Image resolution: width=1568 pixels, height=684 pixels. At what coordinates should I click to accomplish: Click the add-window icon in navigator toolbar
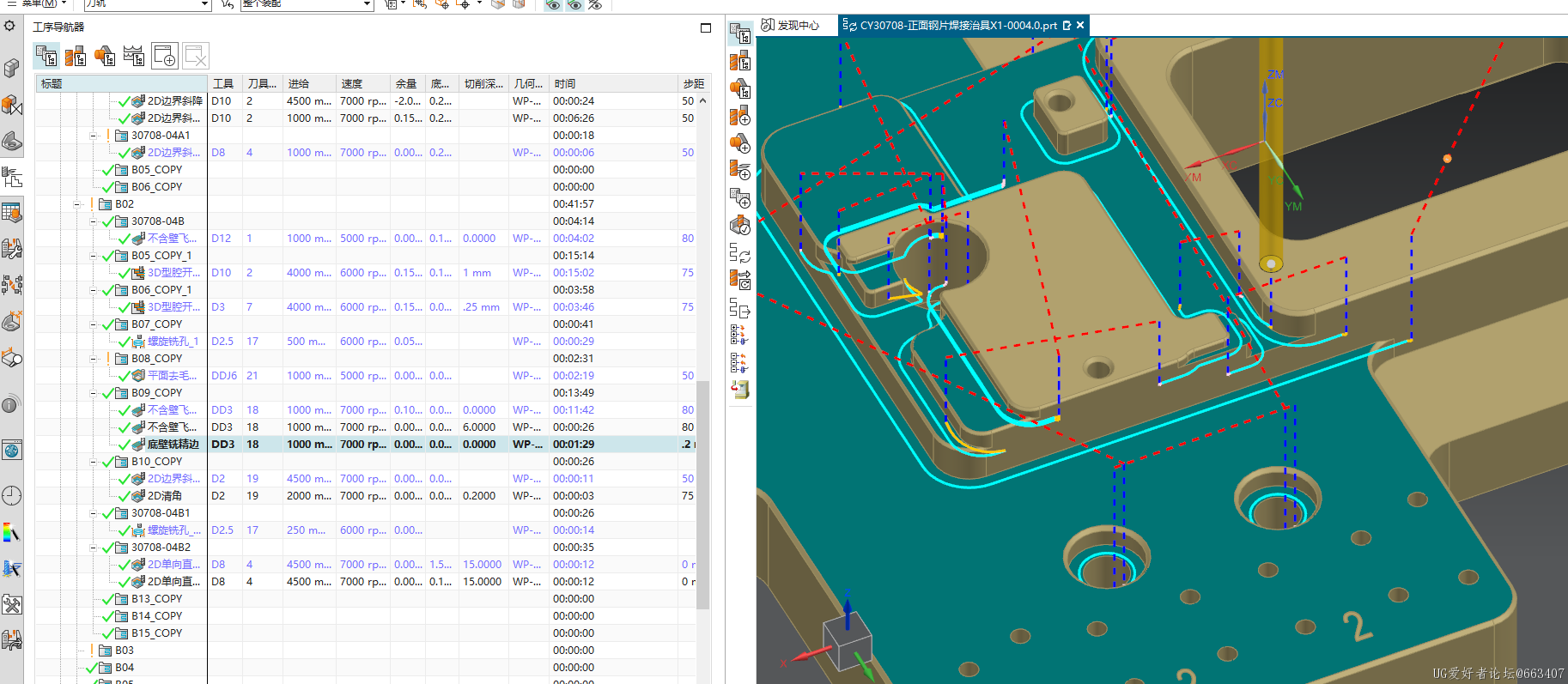point(164,56)
